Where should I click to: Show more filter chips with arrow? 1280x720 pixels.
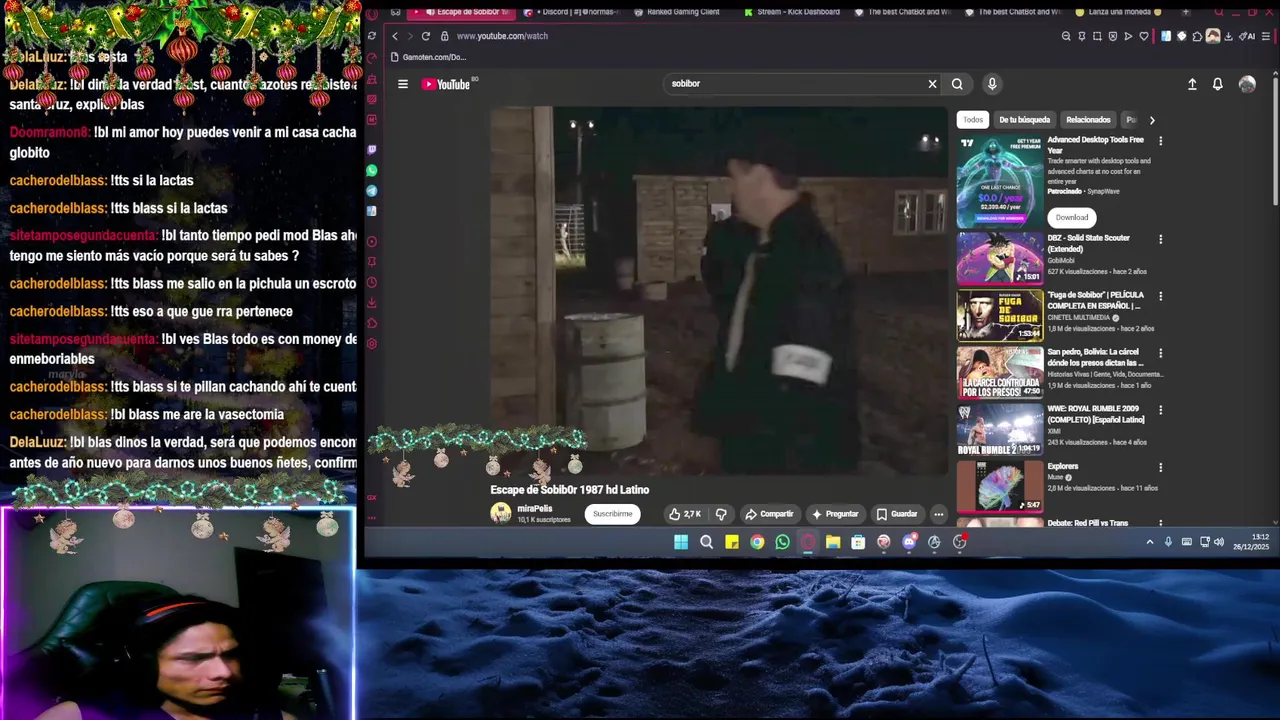tap(1152, 120)
